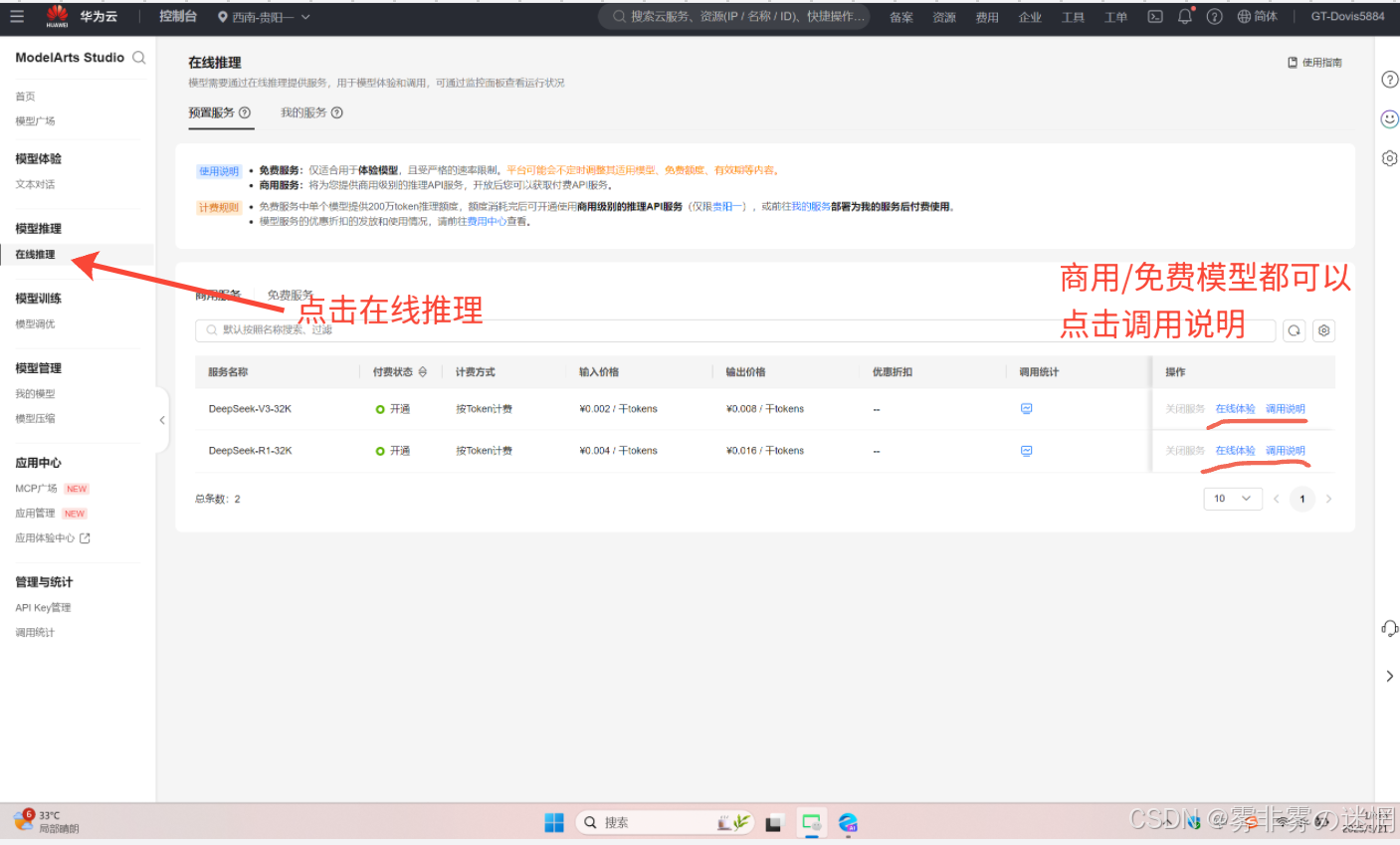Expand the 西南-贵阳一 region dropdown
Image resolution: width=1400 pixels, height=845 pixels.
[264, 17]
